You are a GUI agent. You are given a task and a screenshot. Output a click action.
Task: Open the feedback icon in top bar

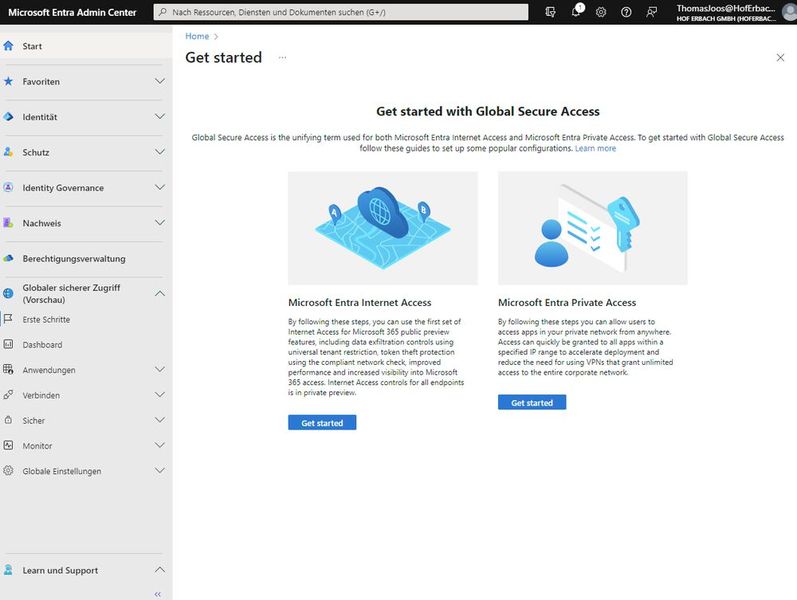pos(651,12)
